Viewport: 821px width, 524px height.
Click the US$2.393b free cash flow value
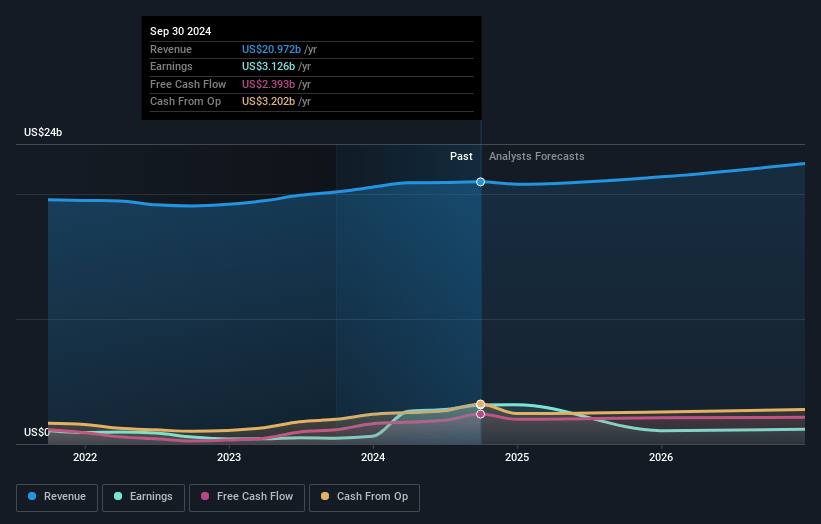point(268,84)
